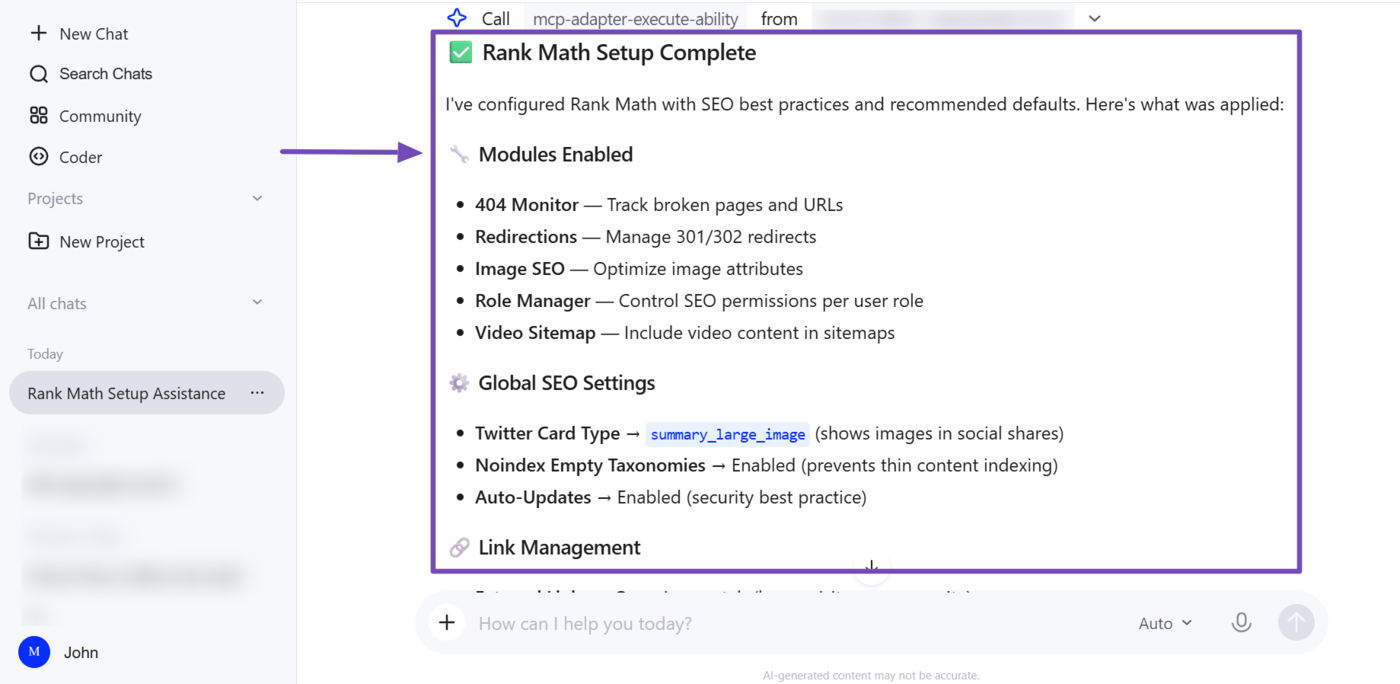Click the AI-generated content disclaimer text

click(871, 675)
